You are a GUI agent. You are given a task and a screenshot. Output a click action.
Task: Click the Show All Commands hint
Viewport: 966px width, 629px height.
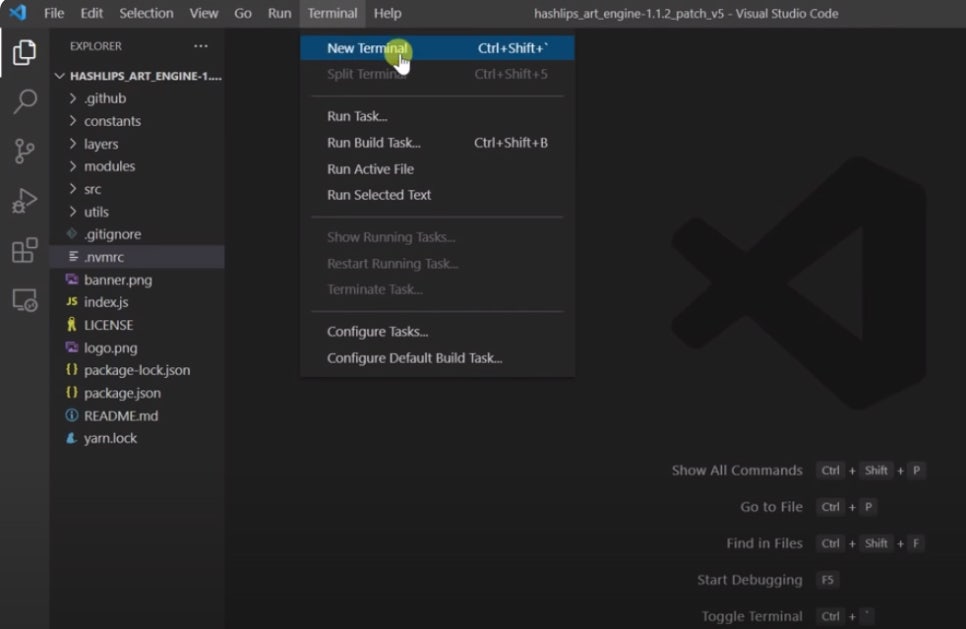pos(737,470)
